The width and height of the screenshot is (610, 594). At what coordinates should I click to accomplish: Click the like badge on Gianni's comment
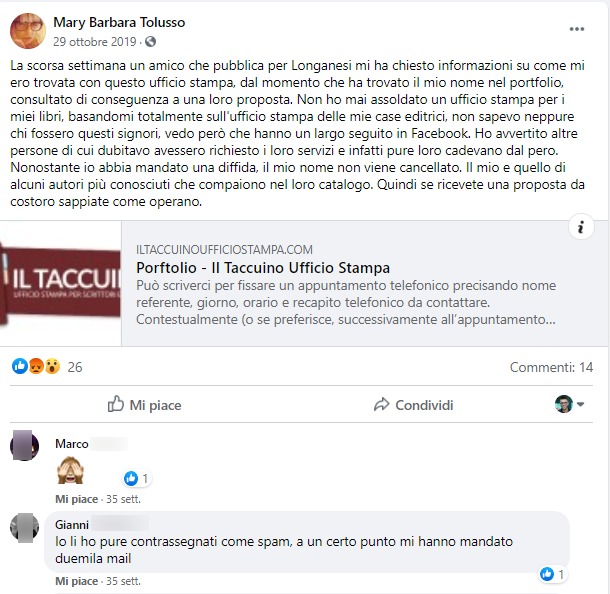tap(552, 574)
